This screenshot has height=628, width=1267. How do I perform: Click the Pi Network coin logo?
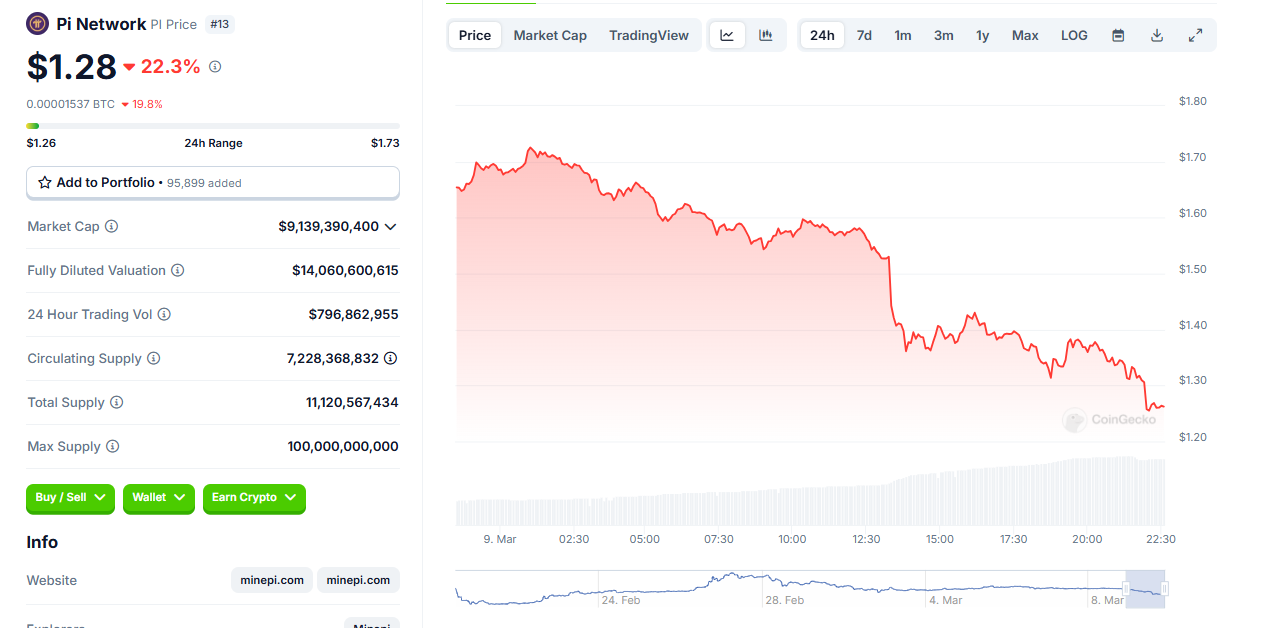(38, 24)
